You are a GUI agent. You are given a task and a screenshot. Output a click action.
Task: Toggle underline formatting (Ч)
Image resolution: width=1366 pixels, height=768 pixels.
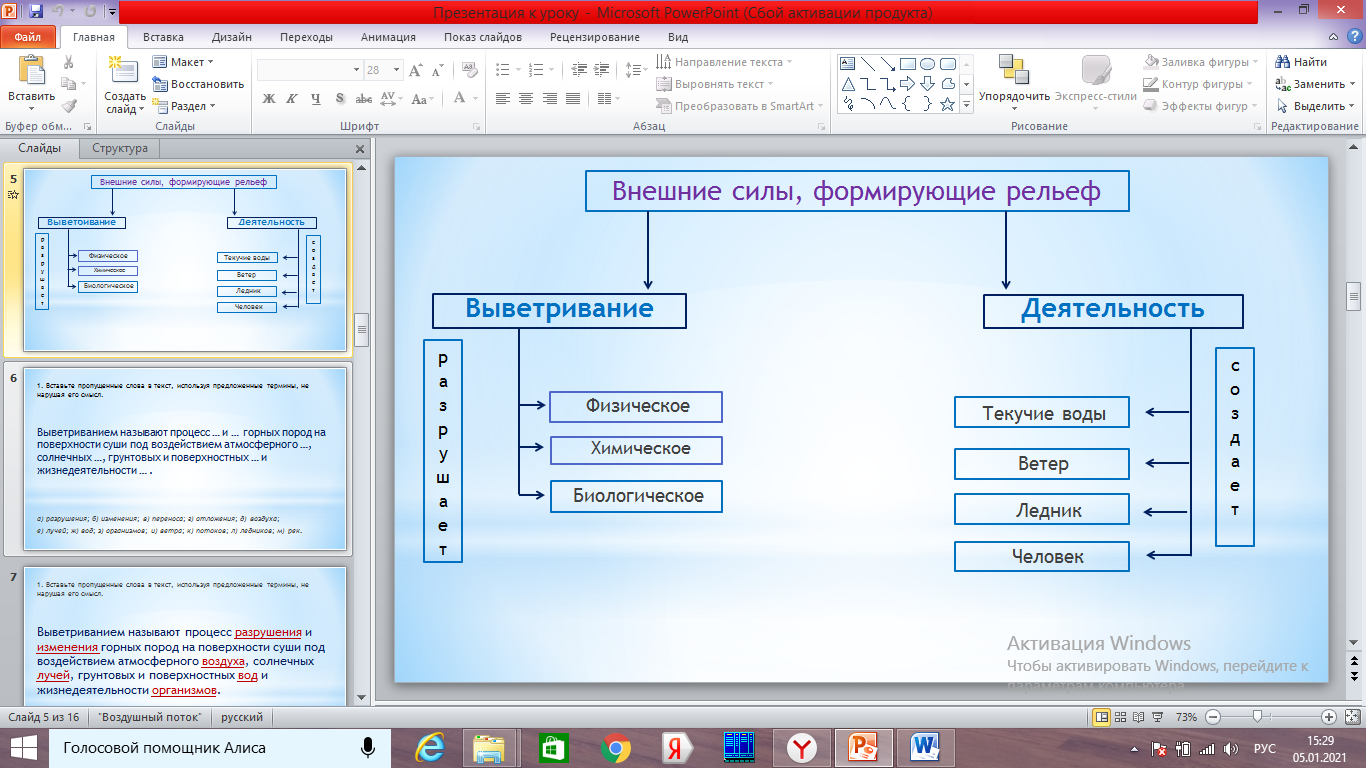(316, 98)
